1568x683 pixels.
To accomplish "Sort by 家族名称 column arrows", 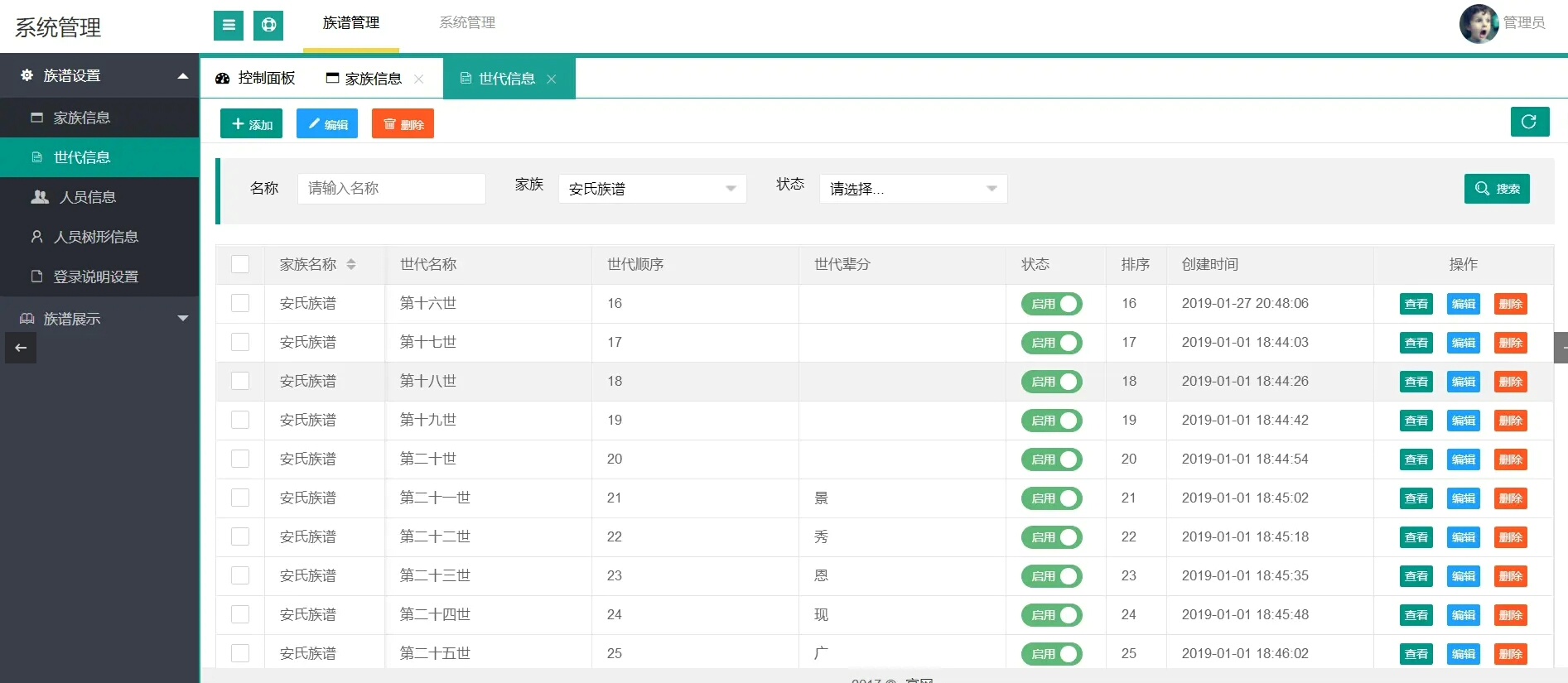I will pos(351,264).
